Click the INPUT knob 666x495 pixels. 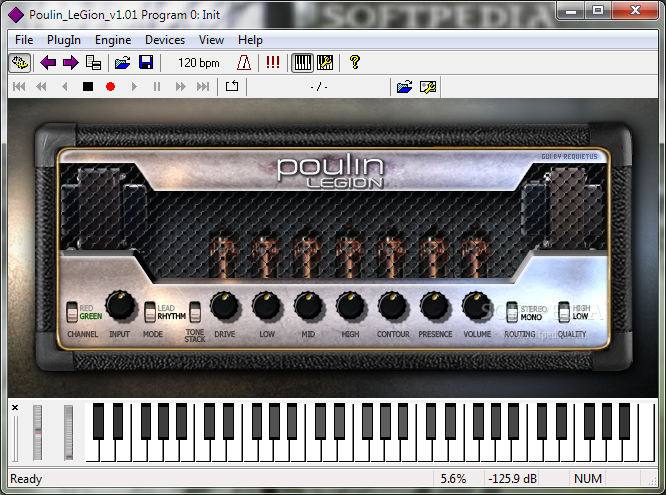(120, 305)
